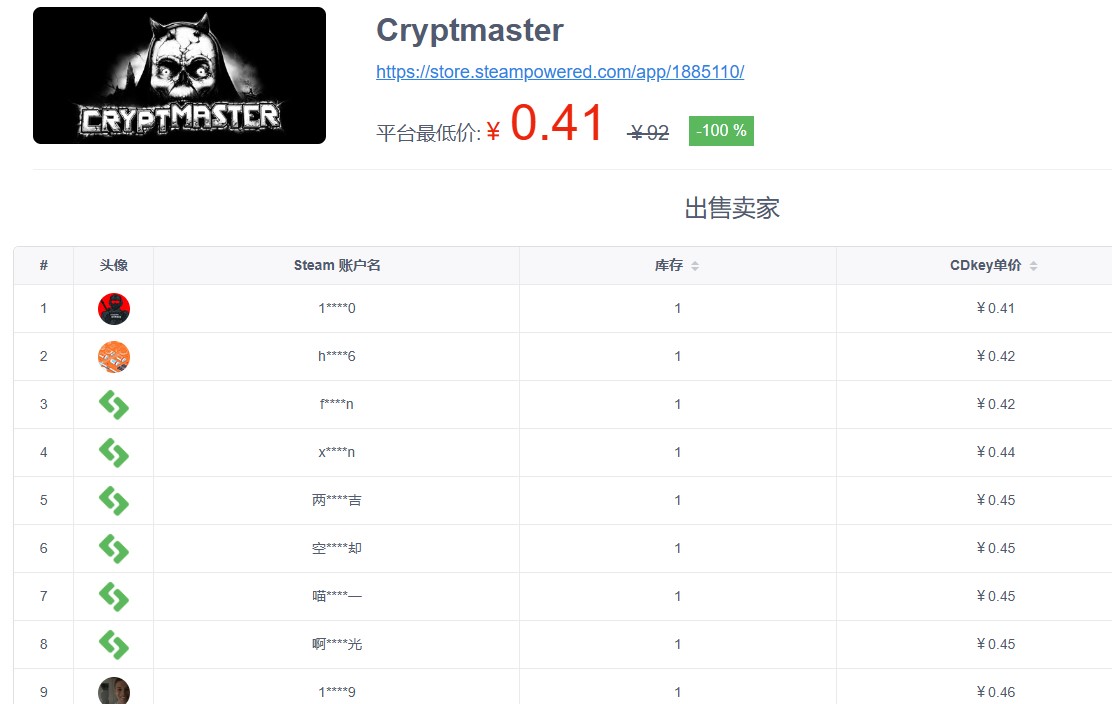Click the Cryptmaster title heading
Viewport: 1112px width, 704px height.
click(x=469, y=30)
